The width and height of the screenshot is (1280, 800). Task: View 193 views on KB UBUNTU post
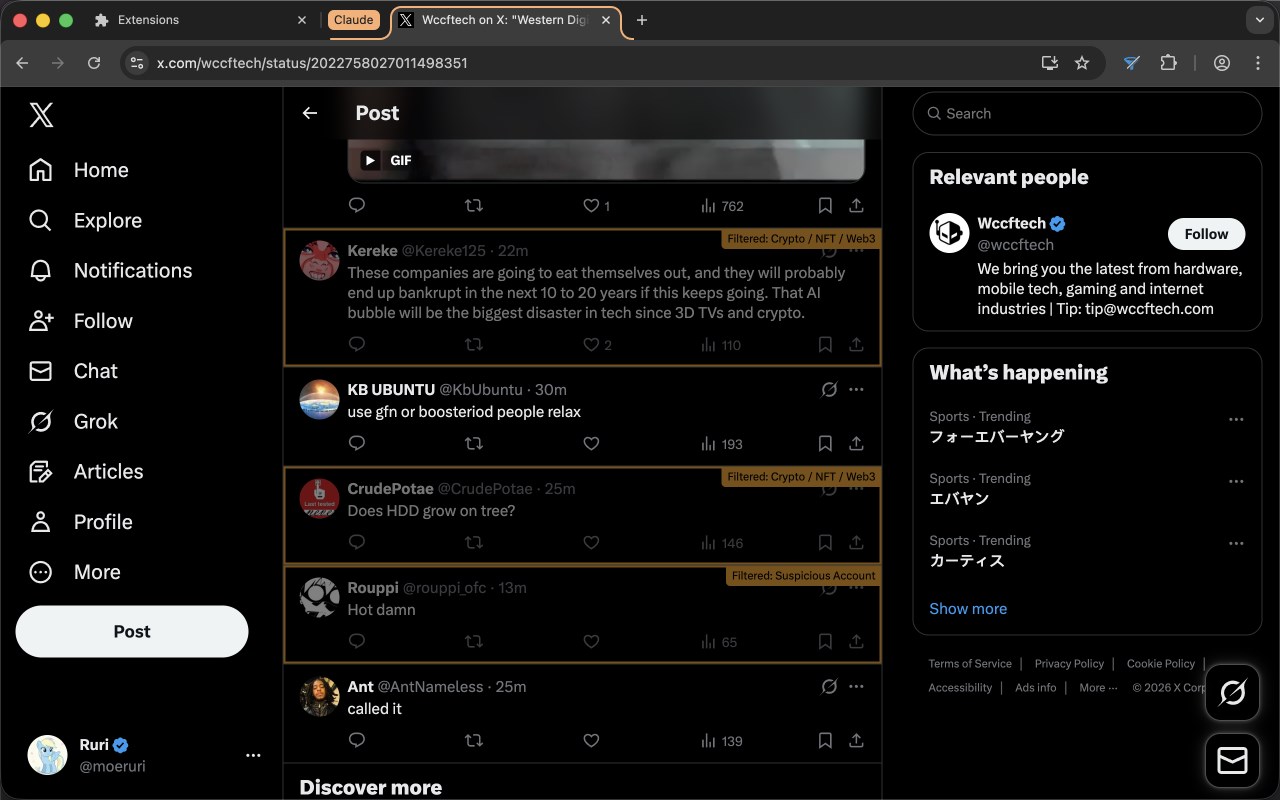pyautogui.click(x=722, y=444)
